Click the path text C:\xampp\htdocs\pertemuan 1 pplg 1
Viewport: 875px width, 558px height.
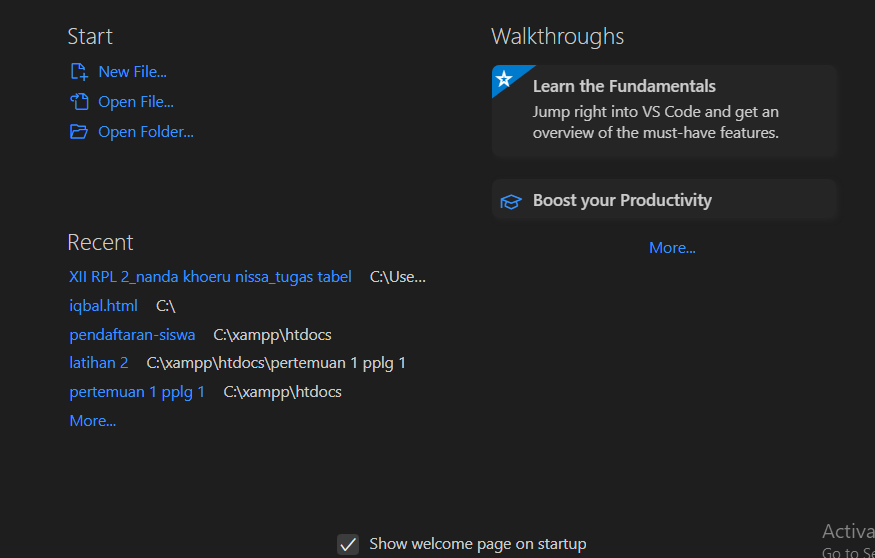(276, 363)
